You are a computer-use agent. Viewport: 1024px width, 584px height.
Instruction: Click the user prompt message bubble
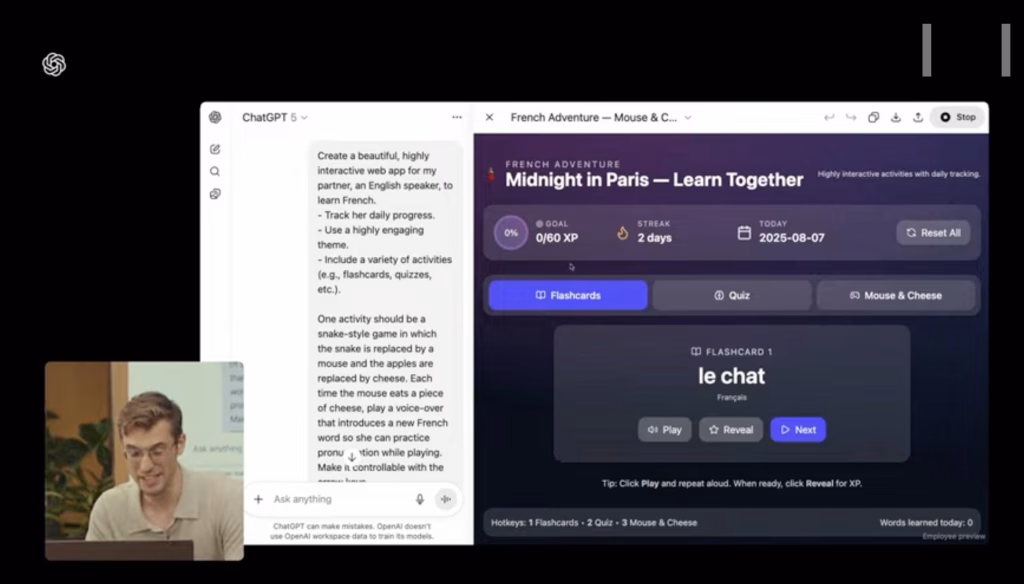[385, 312]
